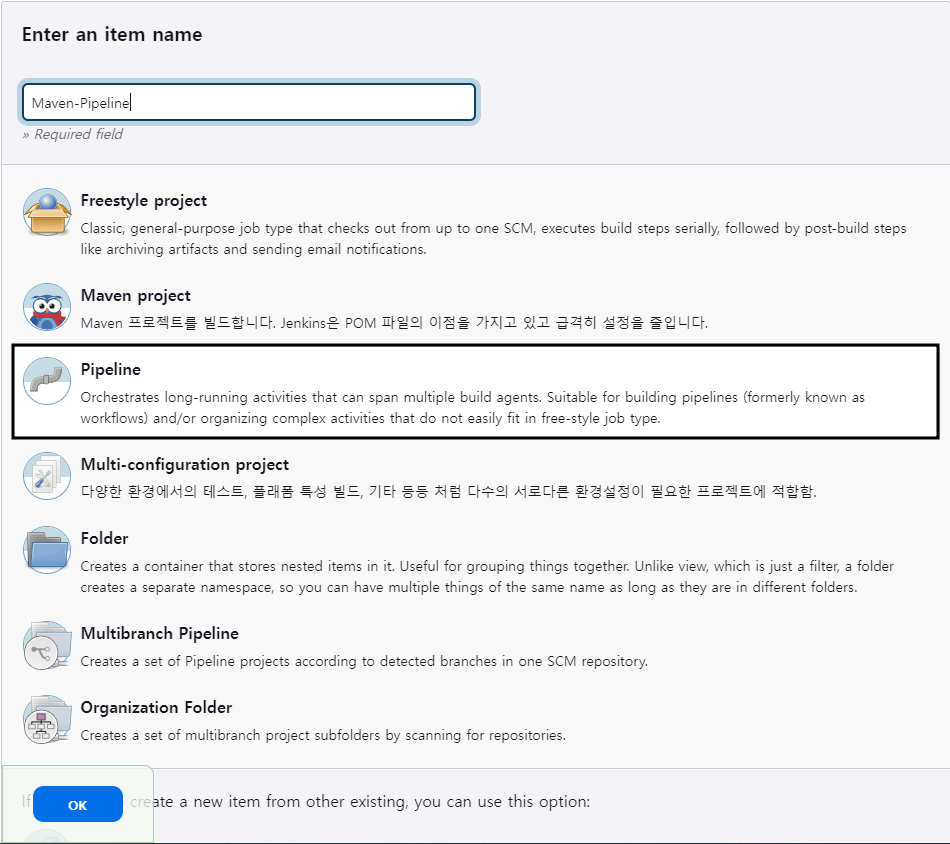
Task: Select the Pipeline title
Action: pos(110,370)
